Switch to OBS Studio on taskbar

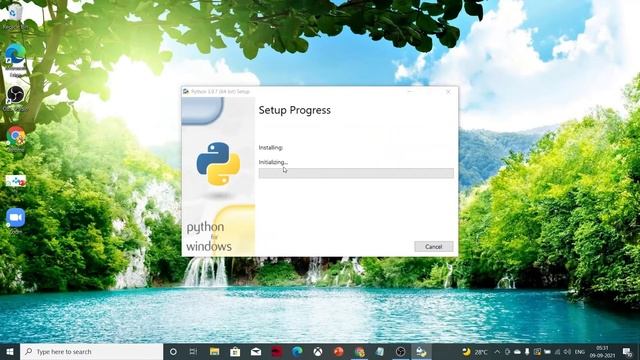pyautogui.click(x=401, y=351)
